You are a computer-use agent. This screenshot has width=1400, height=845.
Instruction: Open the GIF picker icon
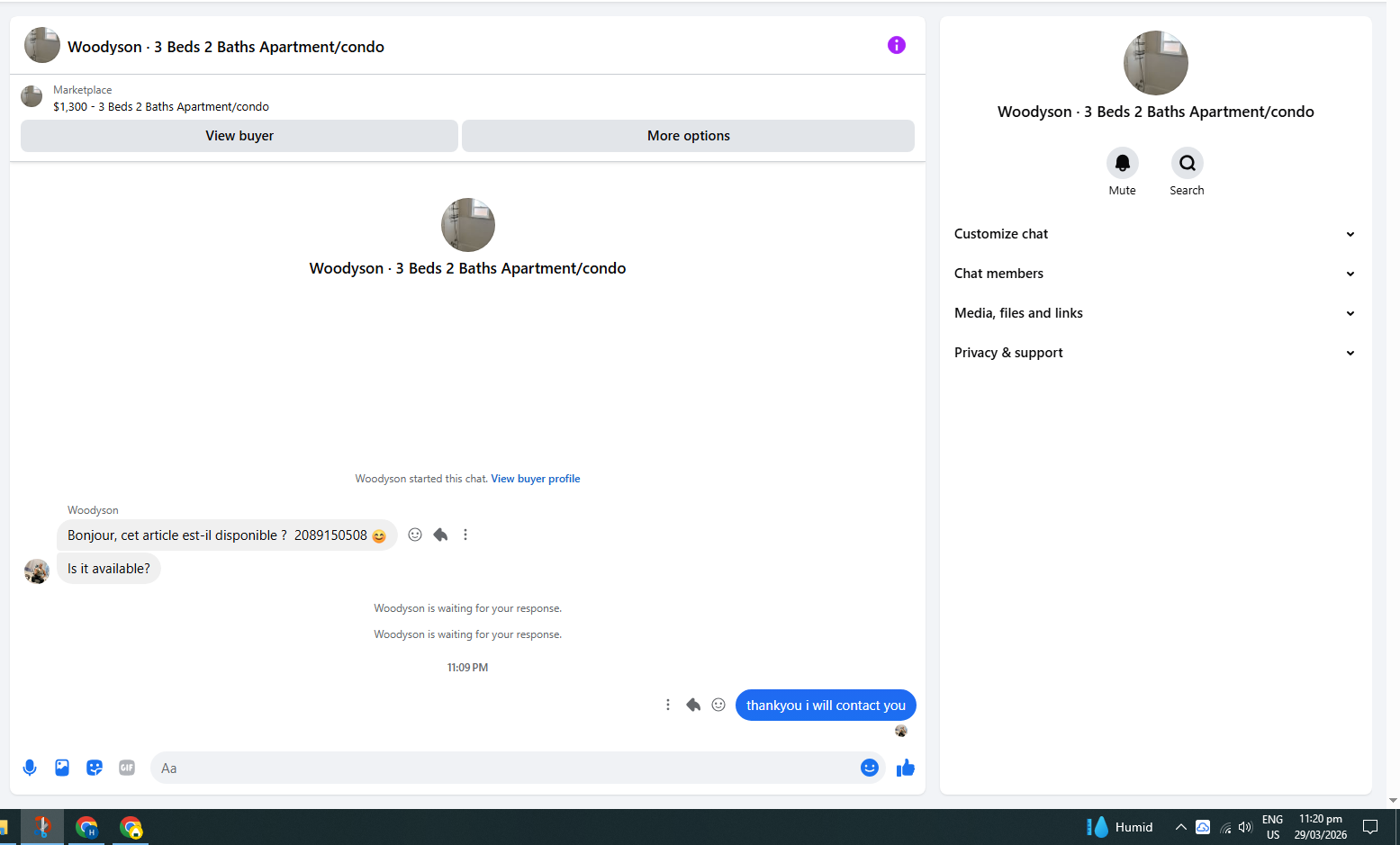pos(127,768)
